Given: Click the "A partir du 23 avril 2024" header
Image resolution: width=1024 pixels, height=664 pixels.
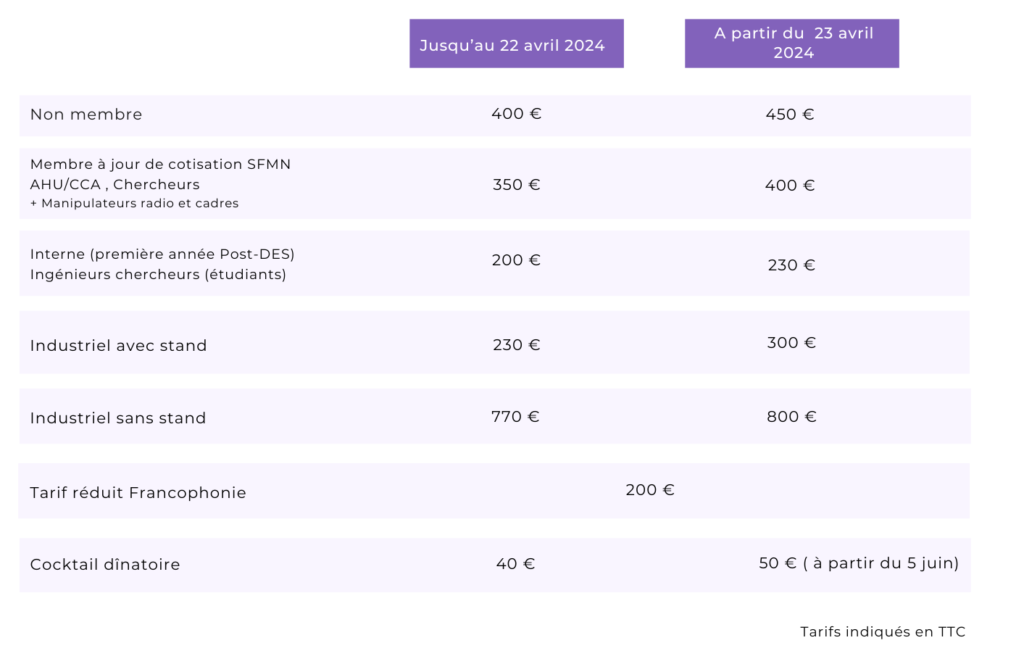Looking at the screenshot, I should coord(793,43).
